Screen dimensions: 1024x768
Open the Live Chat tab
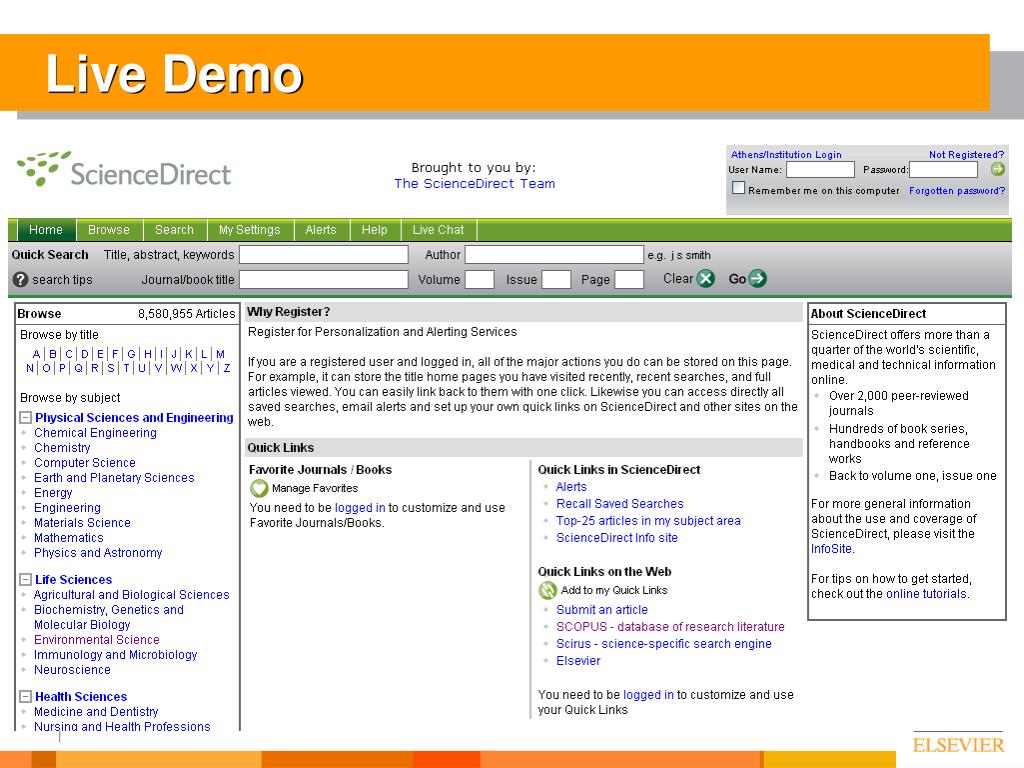click(438, 230)
